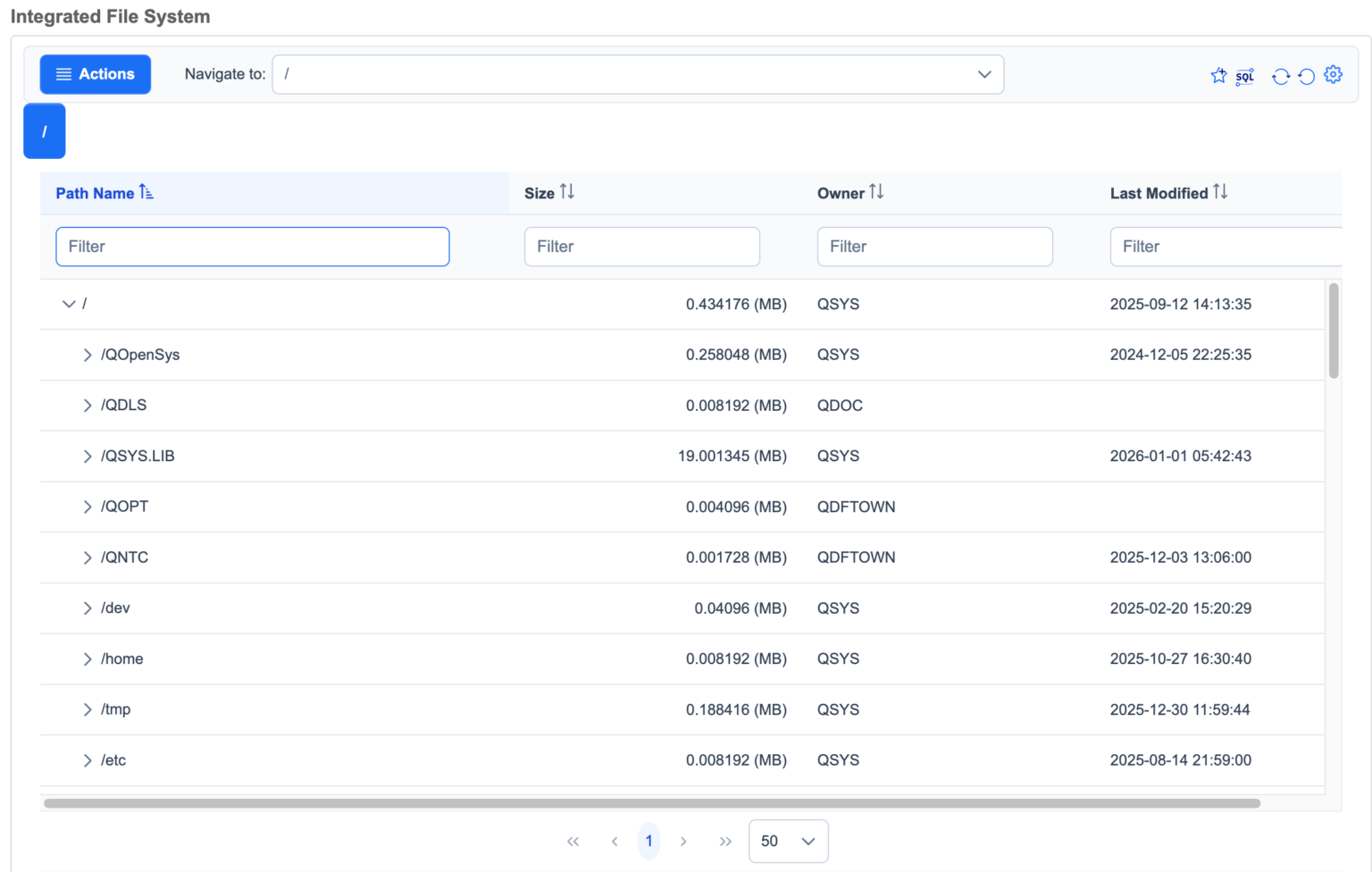The image size is (1372, 872).
Task: Go to the previous page
Action: coord(615,842)
